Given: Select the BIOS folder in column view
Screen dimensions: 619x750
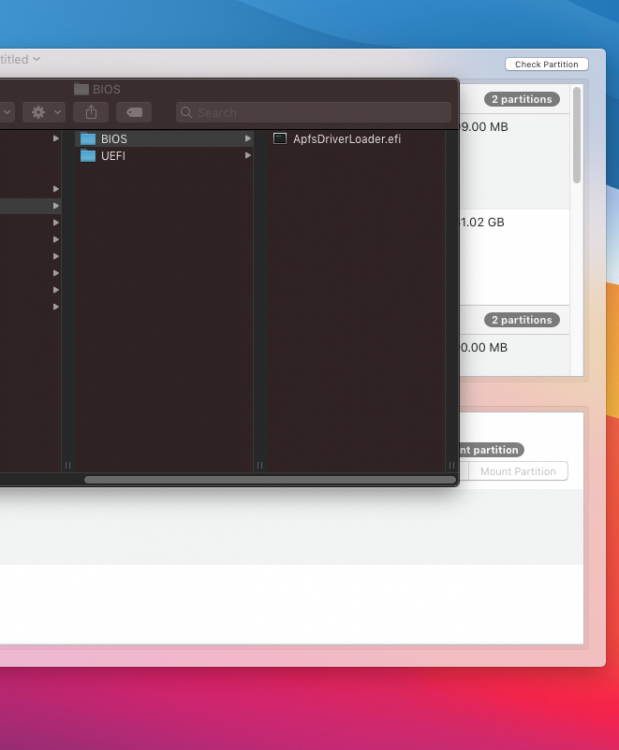Looking at the screenshot, I should pos(164,139).
